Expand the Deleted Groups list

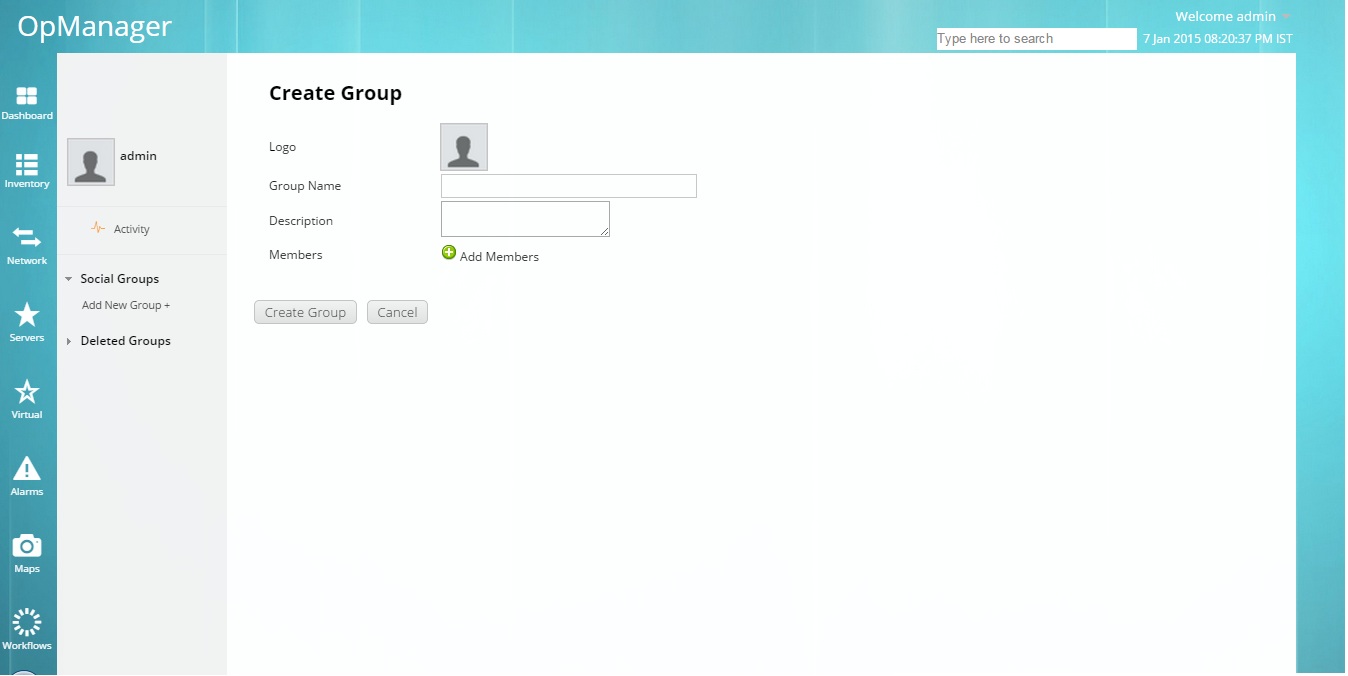(68, 340)
